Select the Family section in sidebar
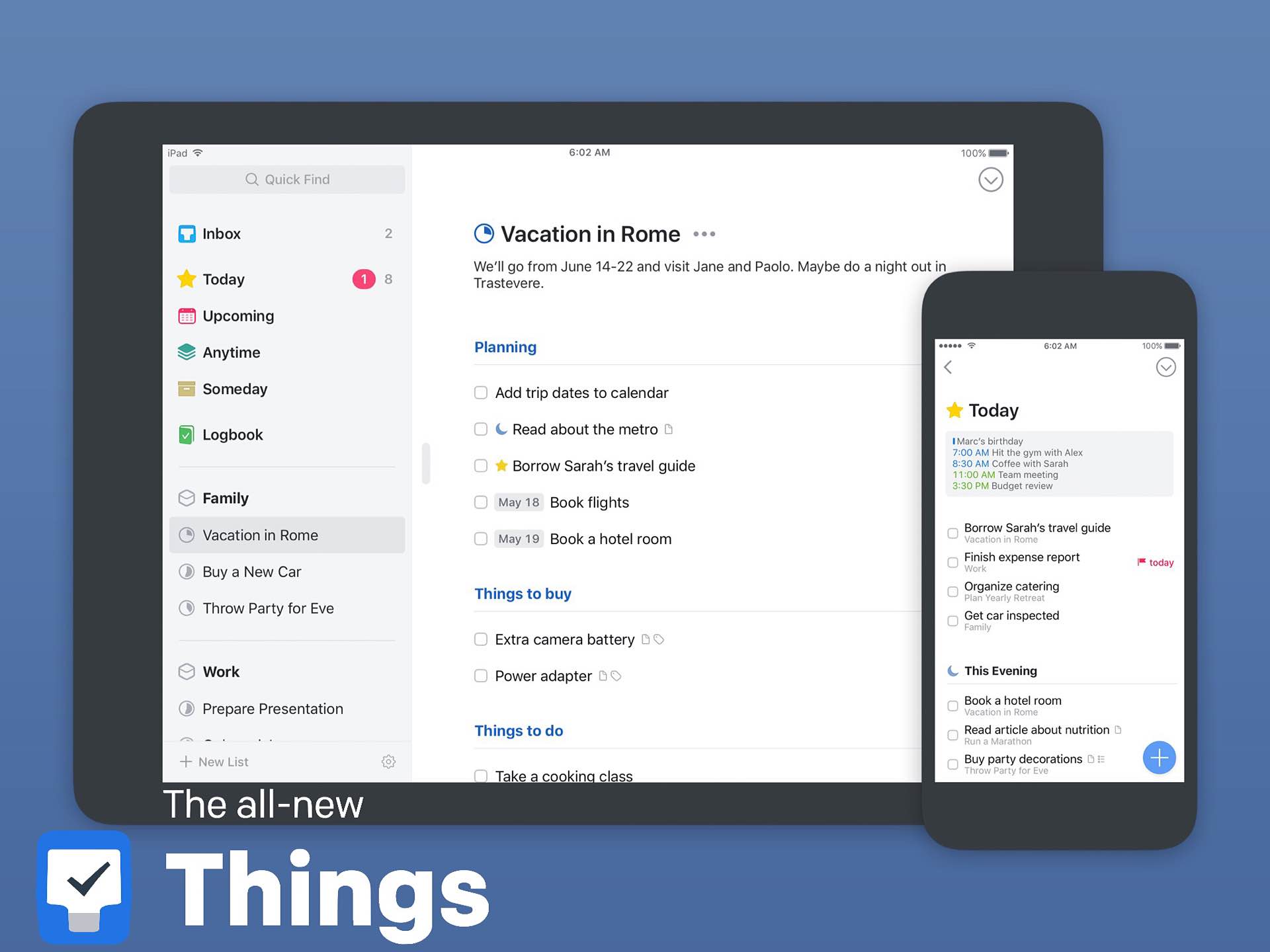Image resolution: width=1270 pixels, height=952 pixels. (225, 498)
